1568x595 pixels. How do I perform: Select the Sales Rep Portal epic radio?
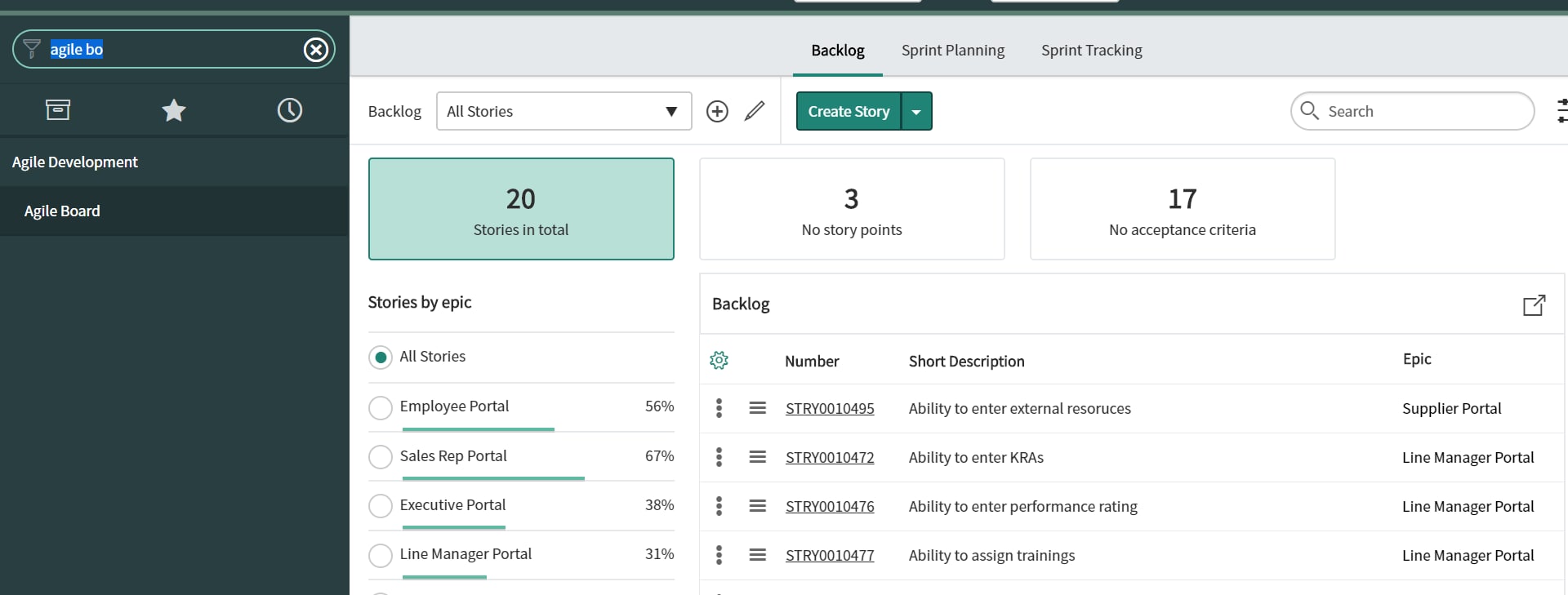click(x=381, y=457)
